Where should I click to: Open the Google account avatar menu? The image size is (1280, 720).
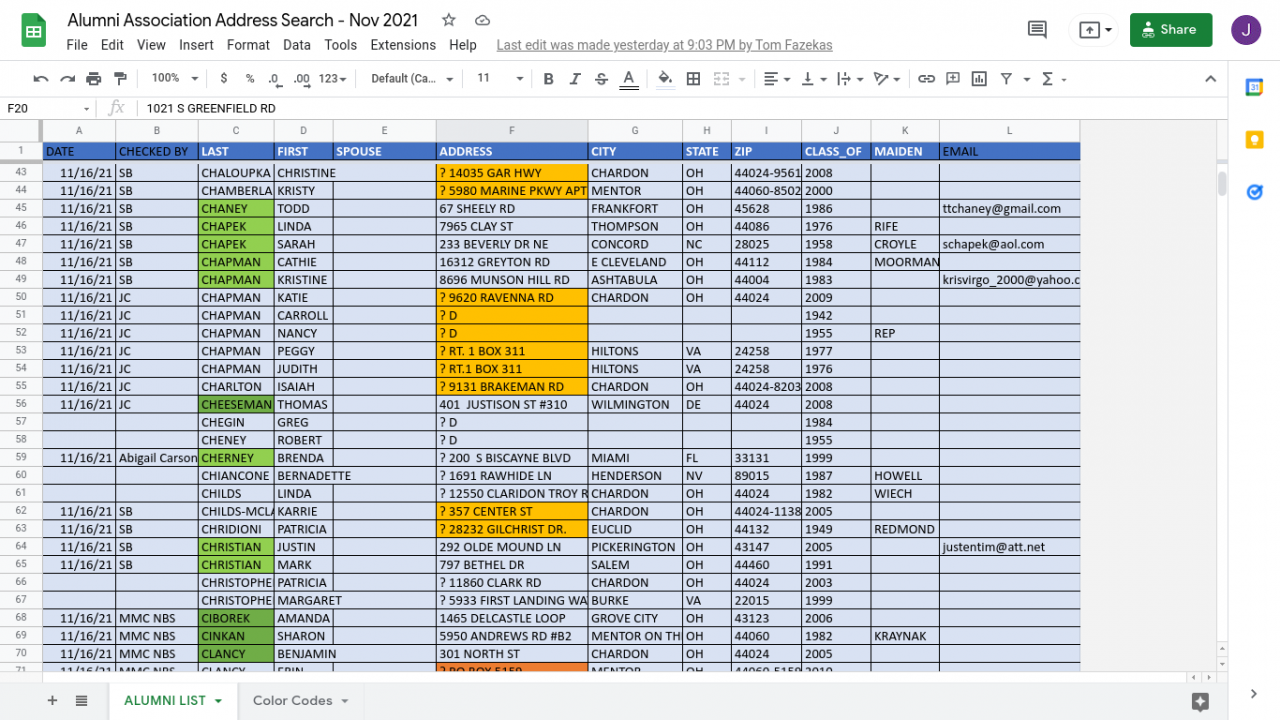[1246, 30]
